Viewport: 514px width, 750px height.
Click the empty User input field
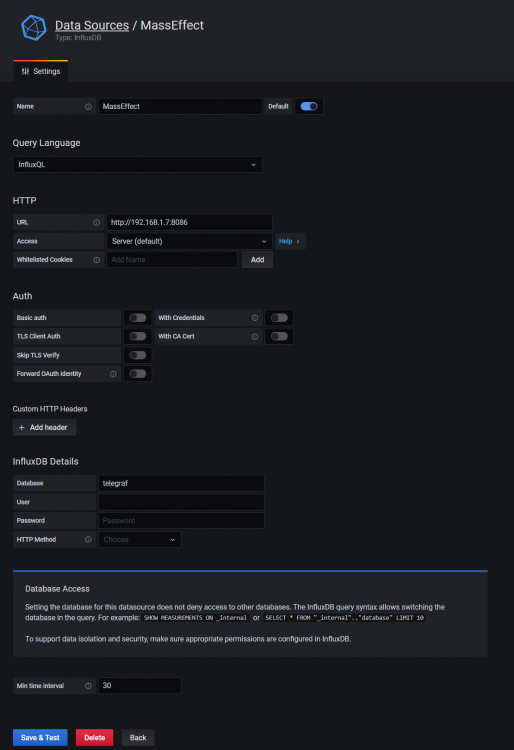tap(181, 502)
